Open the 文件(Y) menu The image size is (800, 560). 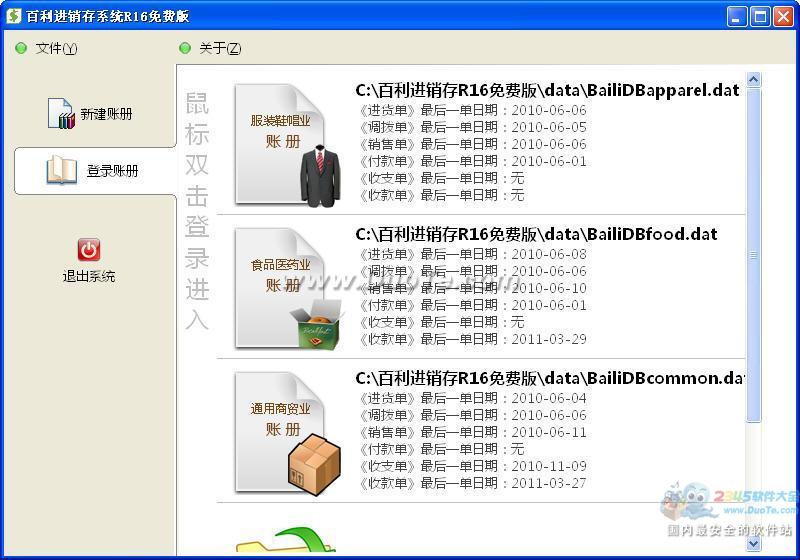tap(56, 48)
